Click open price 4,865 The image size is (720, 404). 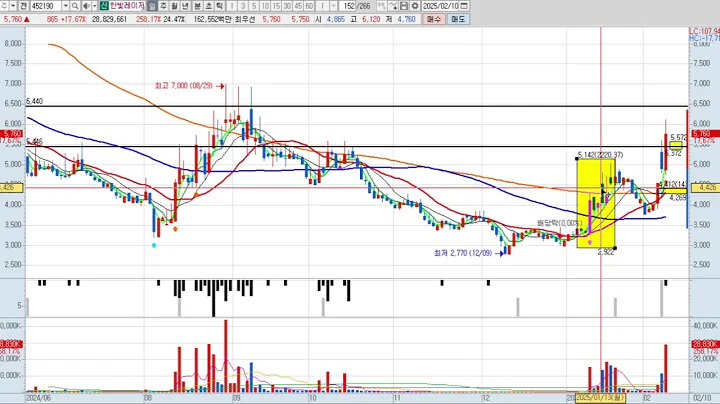coord(336,19)
